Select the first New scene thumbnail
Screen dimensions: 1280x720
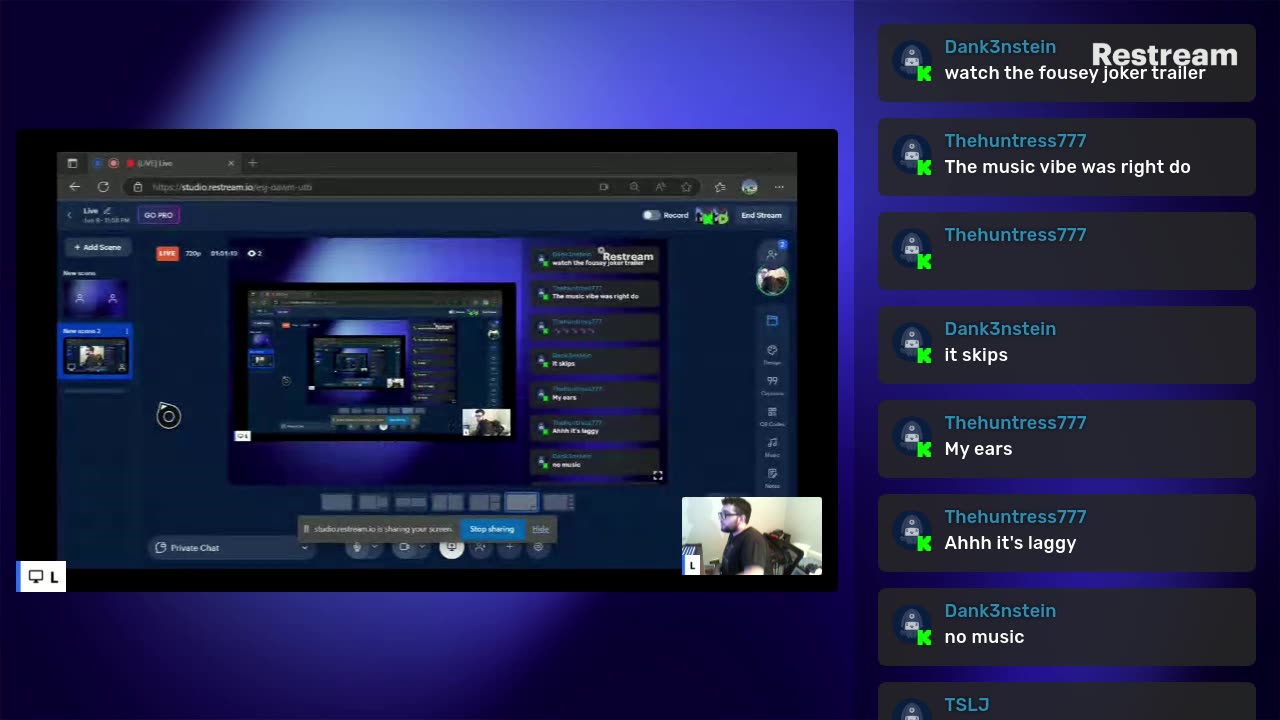click(x=95, y=297)
